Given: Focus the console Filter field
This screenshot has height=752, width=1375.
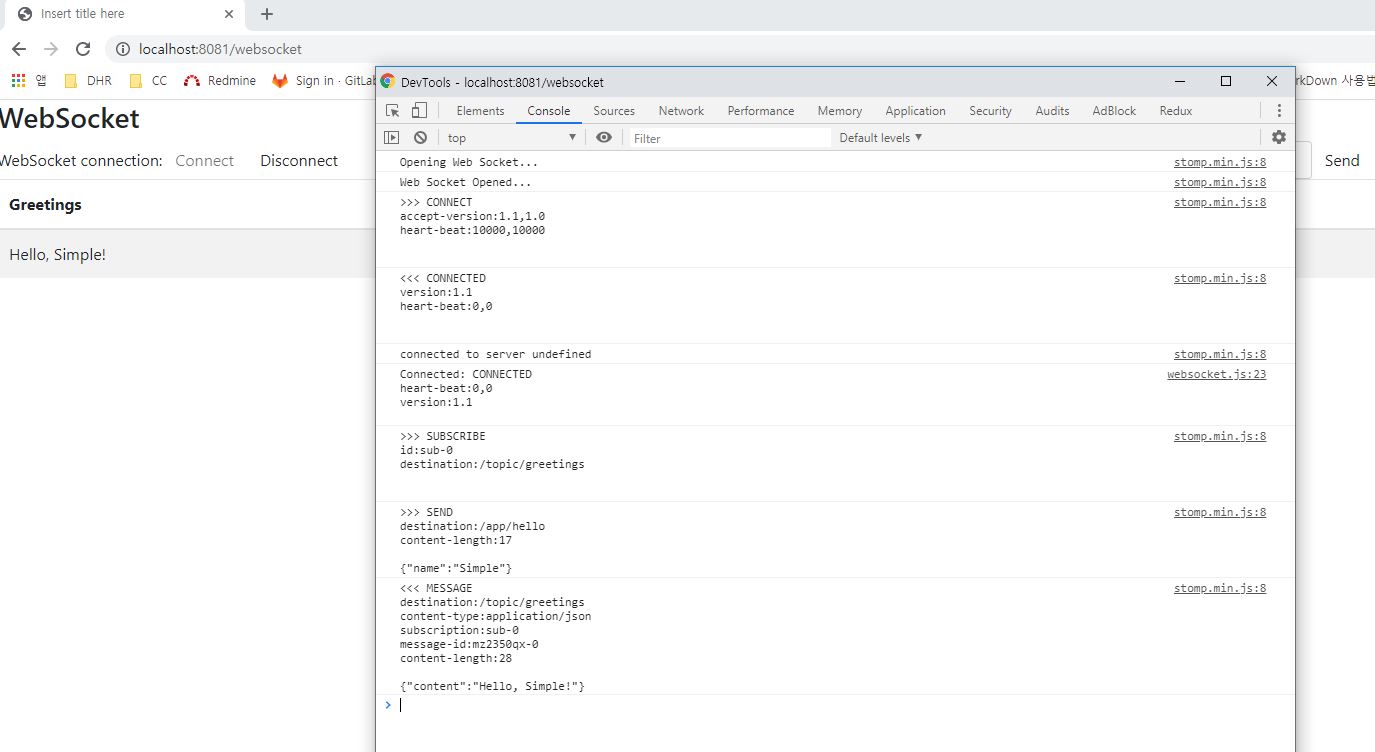Looking at the screenshot, I should click(730, 138).
